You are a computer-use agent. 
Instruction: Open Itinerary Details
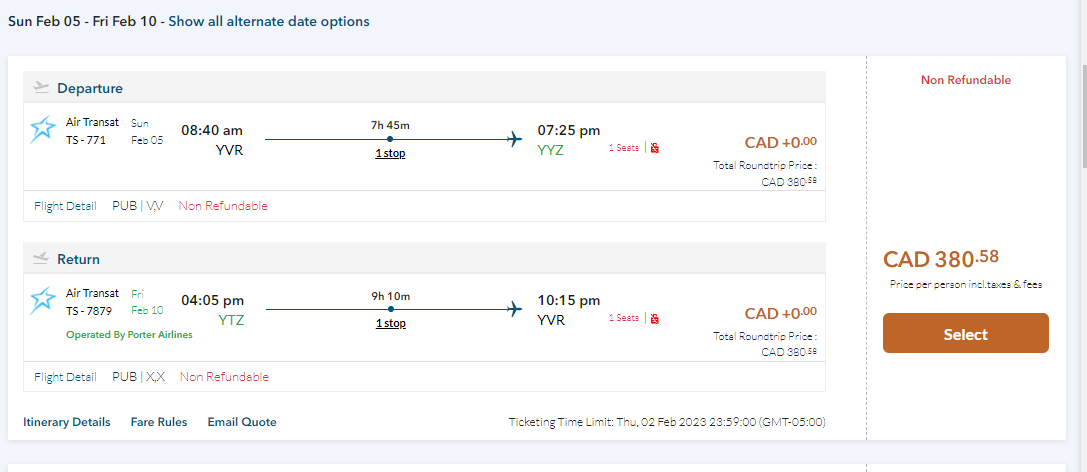click(x=67, y=422)
